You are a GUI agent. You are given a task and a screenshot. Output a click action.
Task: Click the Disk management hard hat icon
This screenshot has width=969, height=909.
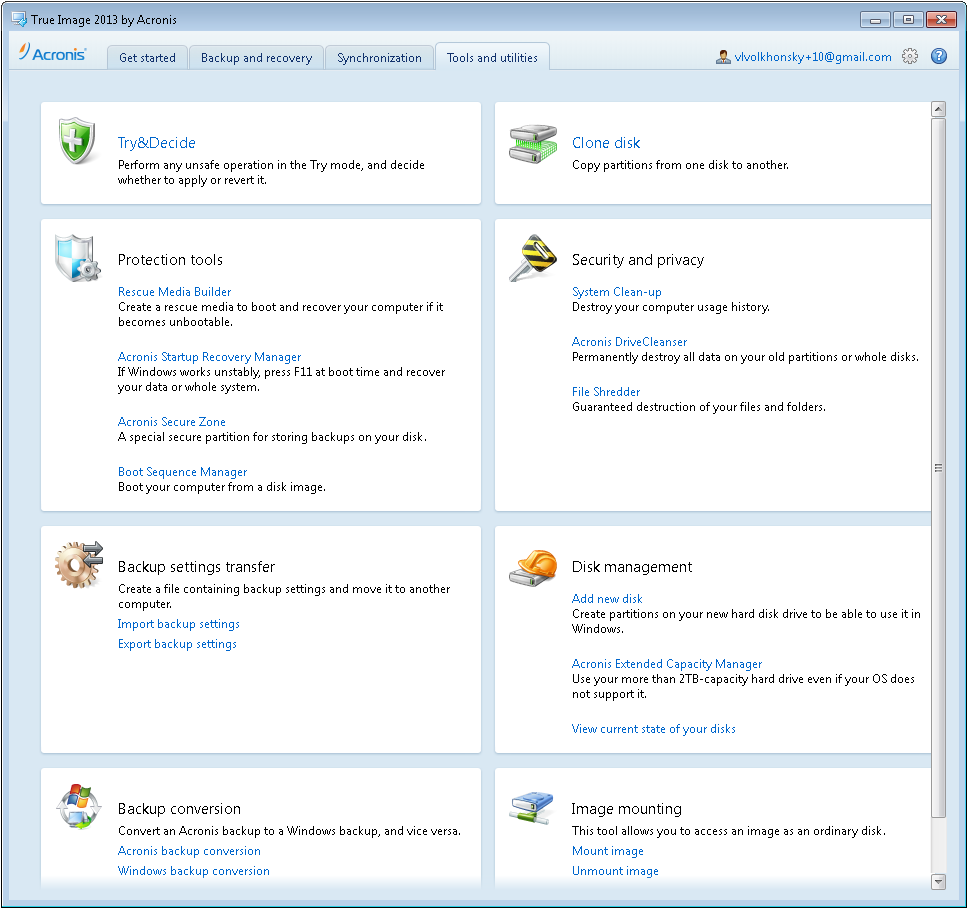533,567
